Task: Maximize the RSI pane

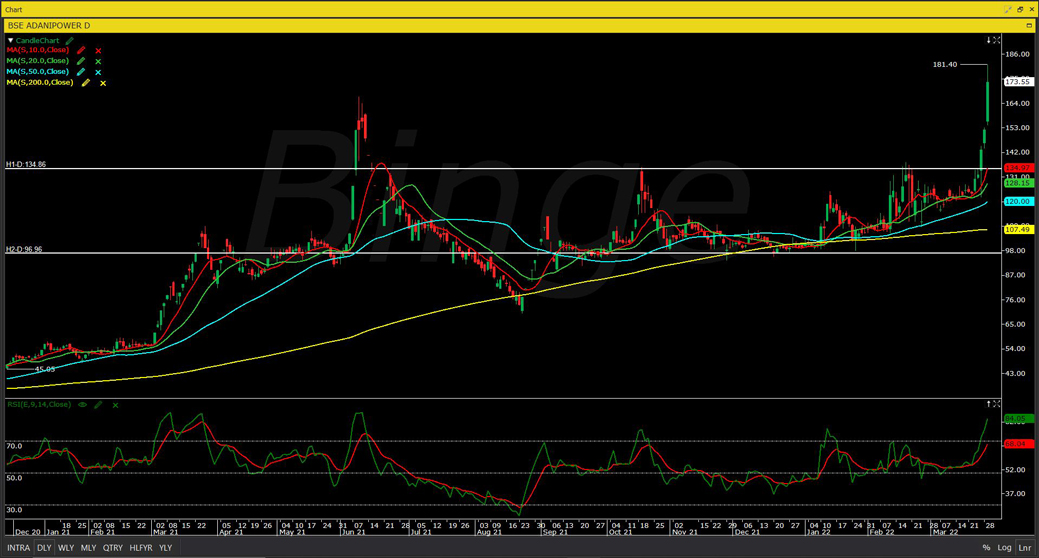Action: [997, 404]
